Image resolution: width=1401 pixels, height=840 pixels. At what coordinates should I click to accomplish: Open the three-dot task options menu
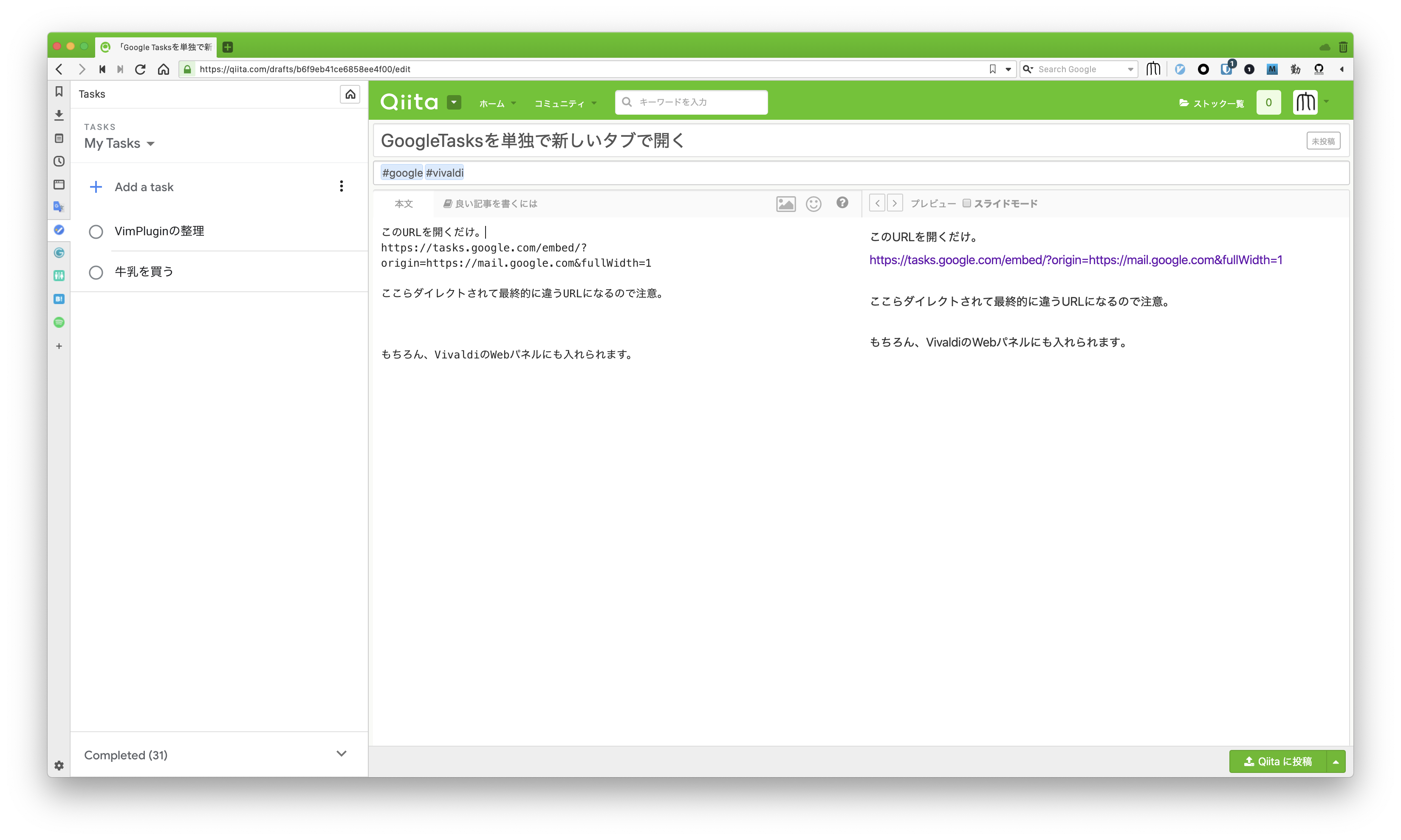click(x=342, y=186)
